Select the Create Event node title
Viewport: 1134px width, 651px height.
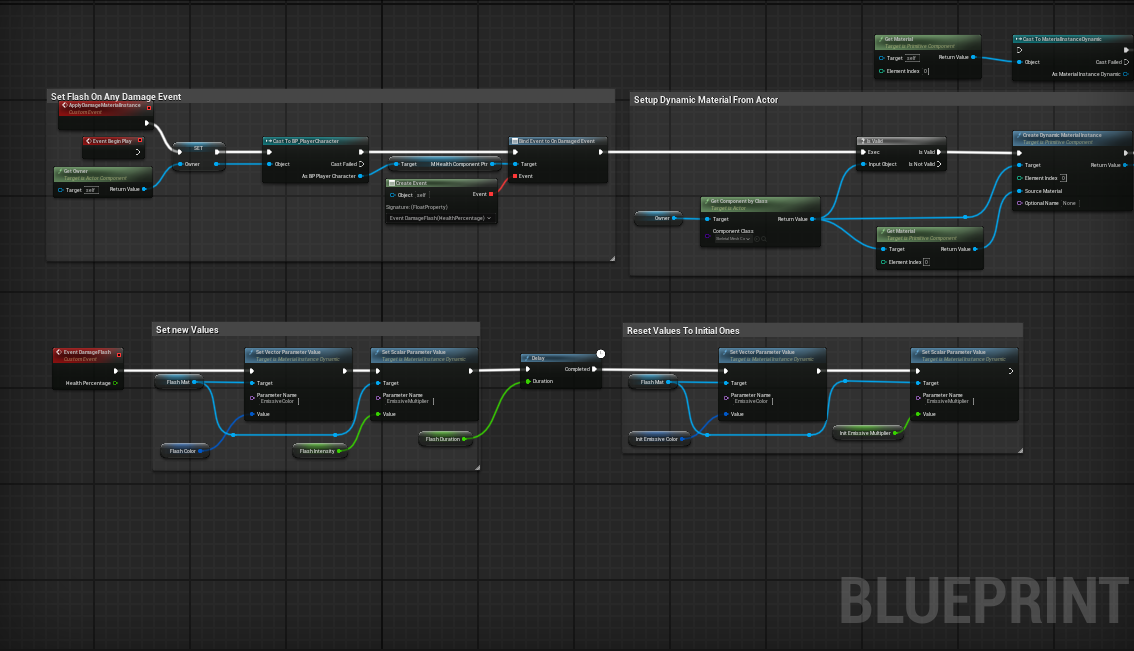tap(412, 183)
